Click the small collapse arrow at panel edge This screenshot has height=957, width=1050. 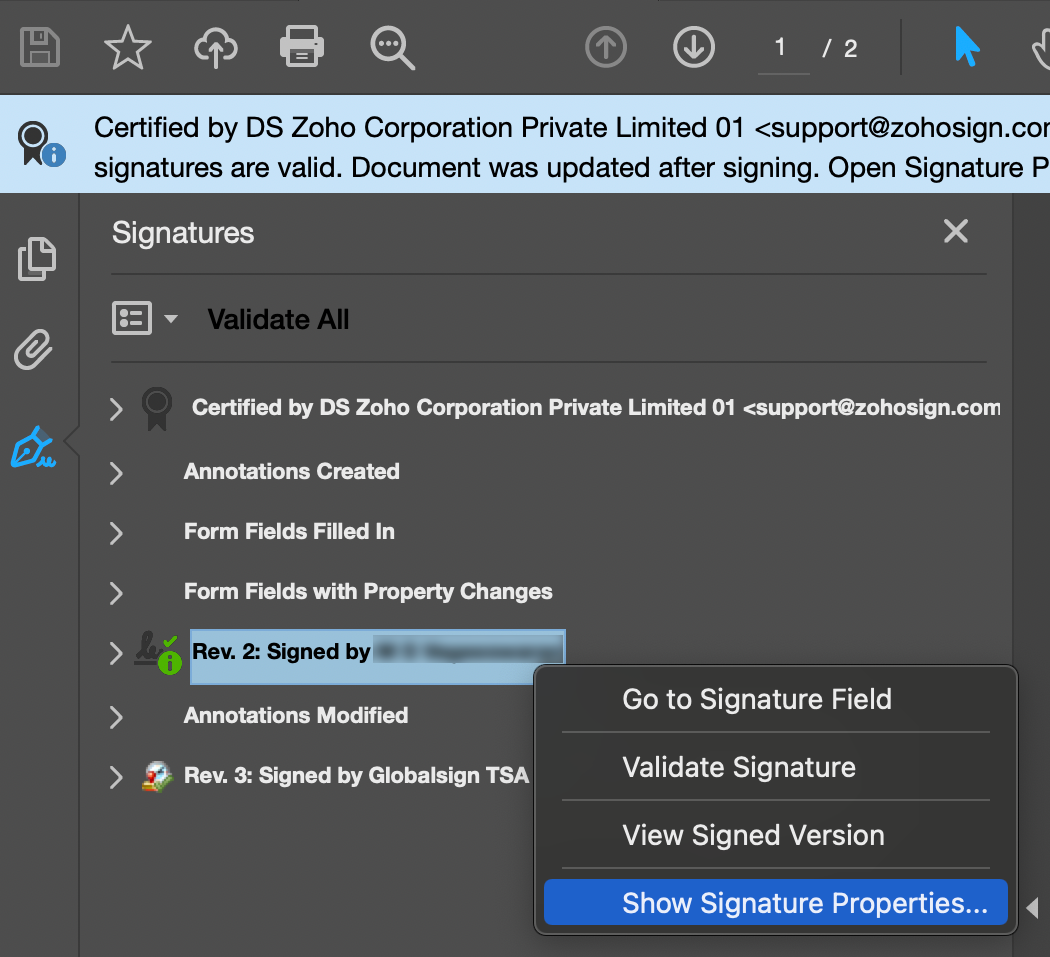click(1033, 908)
